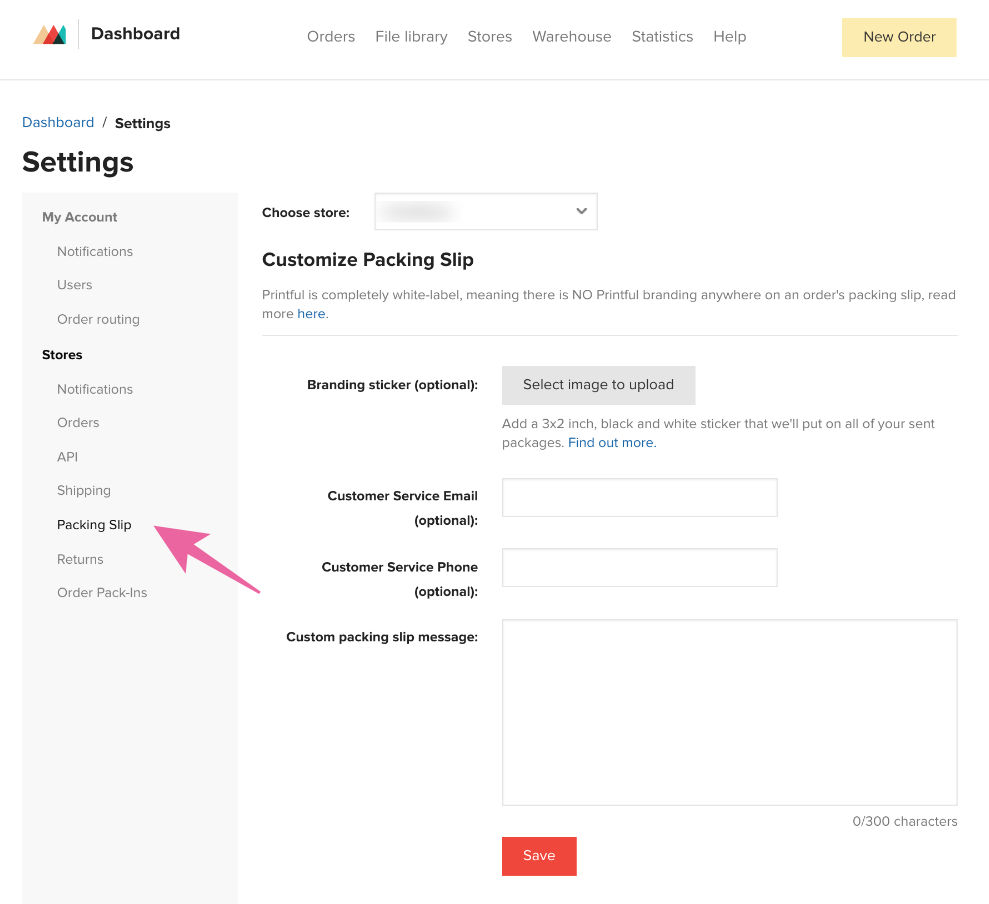
Task: Navigate to Warehouse
Action: [571, 37]
